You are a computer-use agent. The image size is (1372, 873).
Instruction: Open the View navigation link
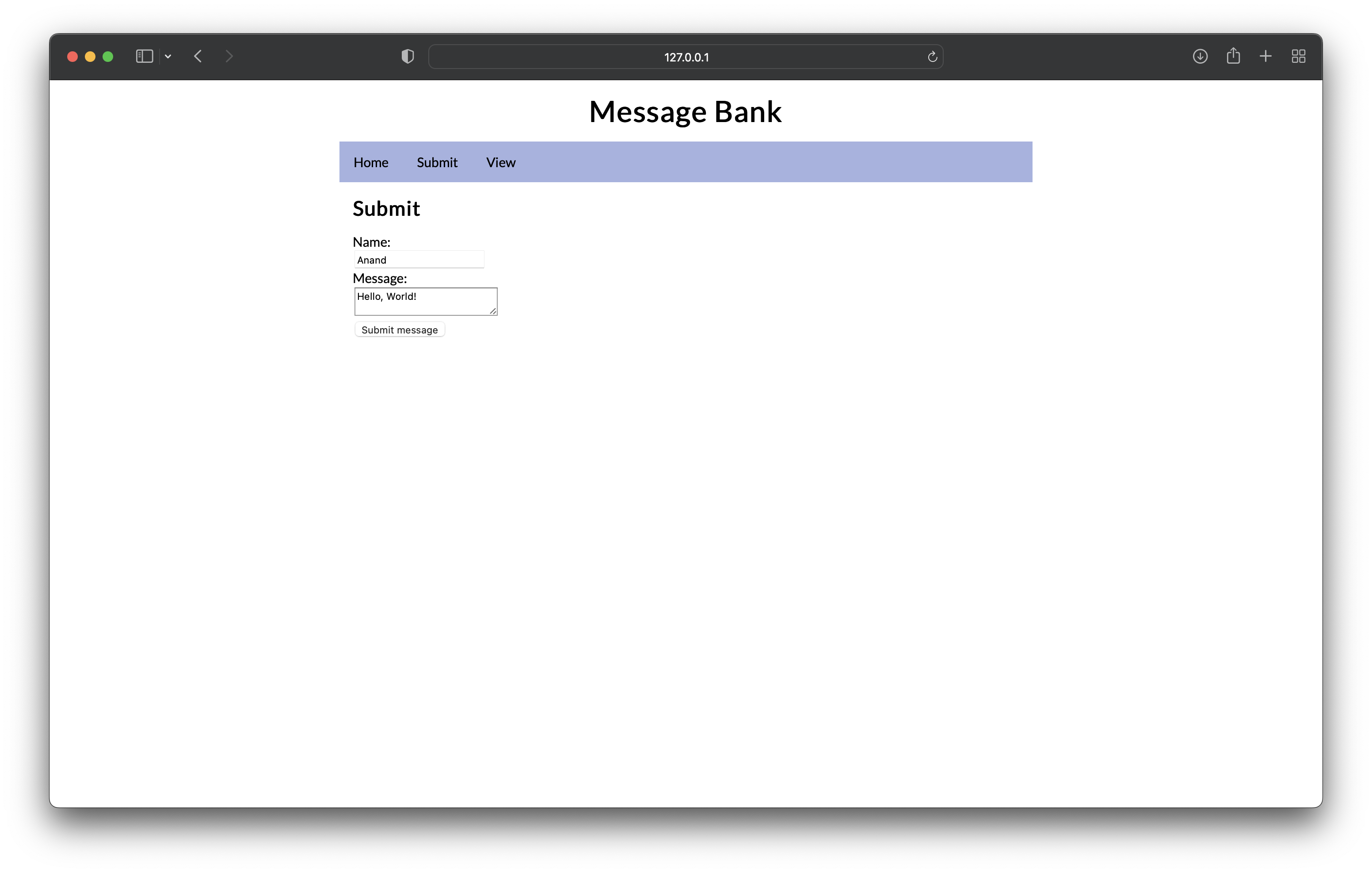[501, 162]
